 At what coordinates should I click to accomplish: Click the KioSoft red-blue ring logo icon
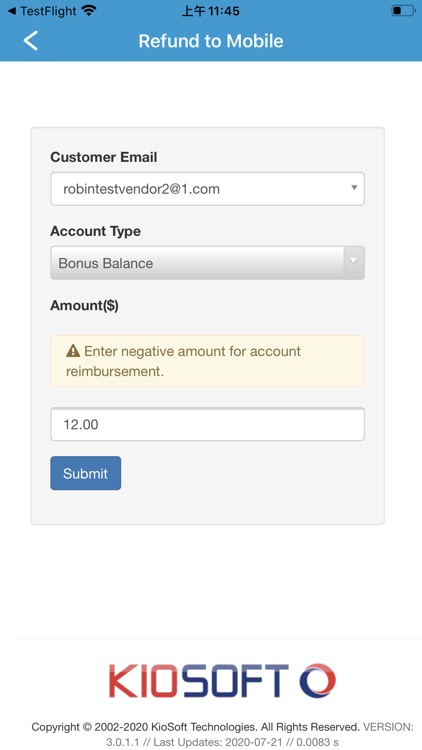pyautogui.click(x=318, y=680)
